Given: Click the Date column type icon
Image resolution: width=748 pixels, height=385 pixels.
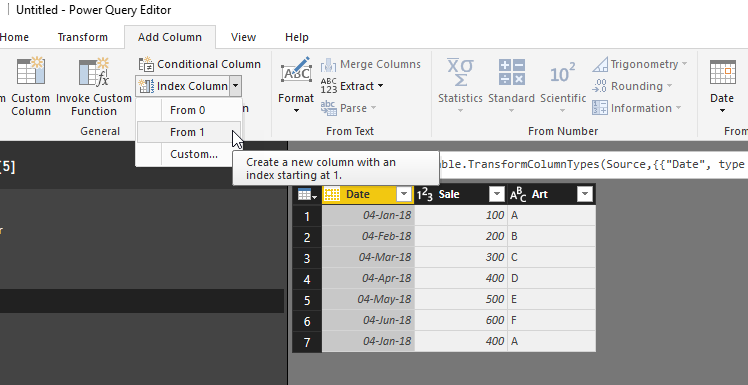Looking at the screenshot, I should click(x=332, y=194).
